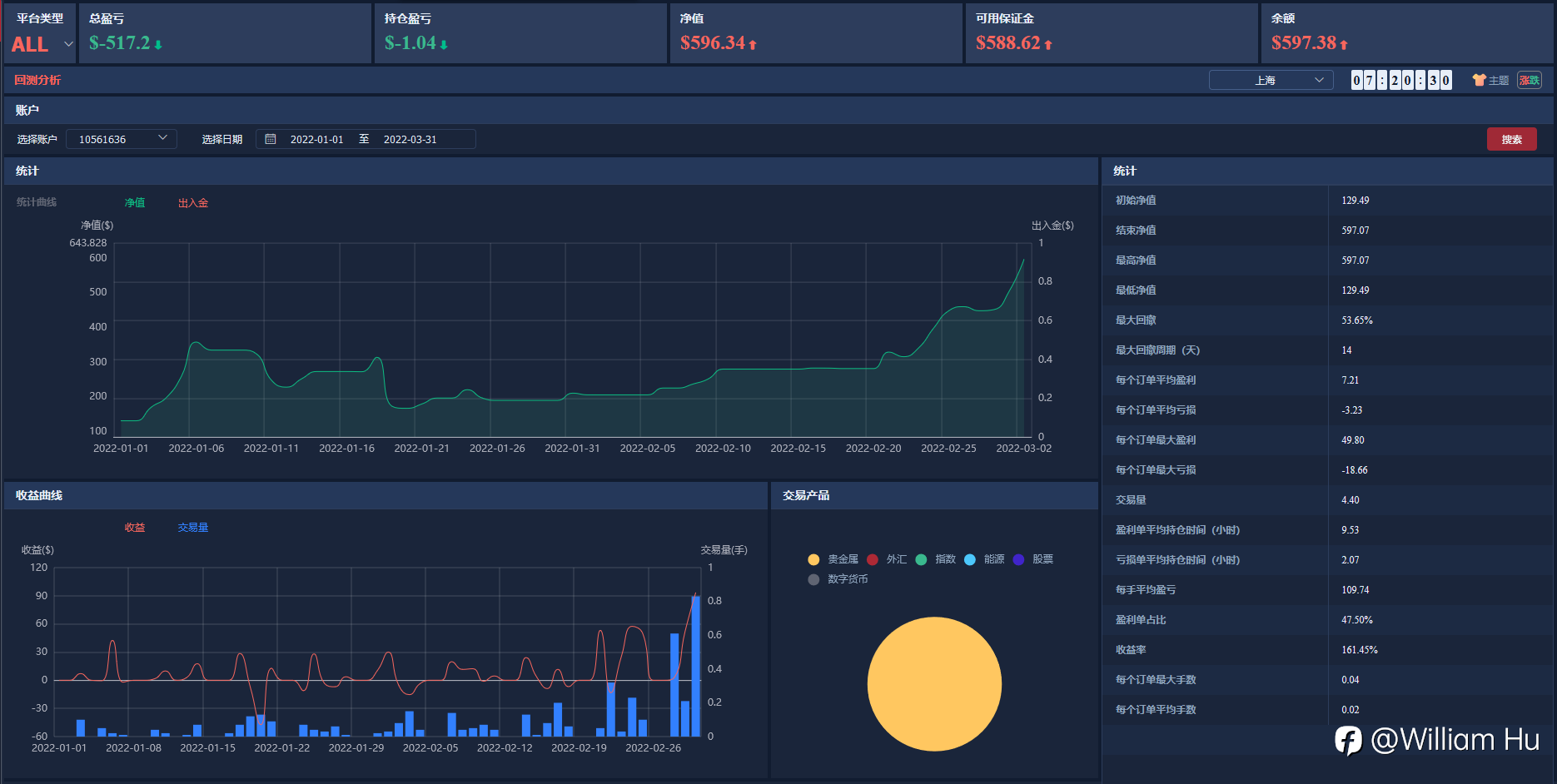Expand the account 10561636 dropdown
The image size is (1557, 784).
122,139
